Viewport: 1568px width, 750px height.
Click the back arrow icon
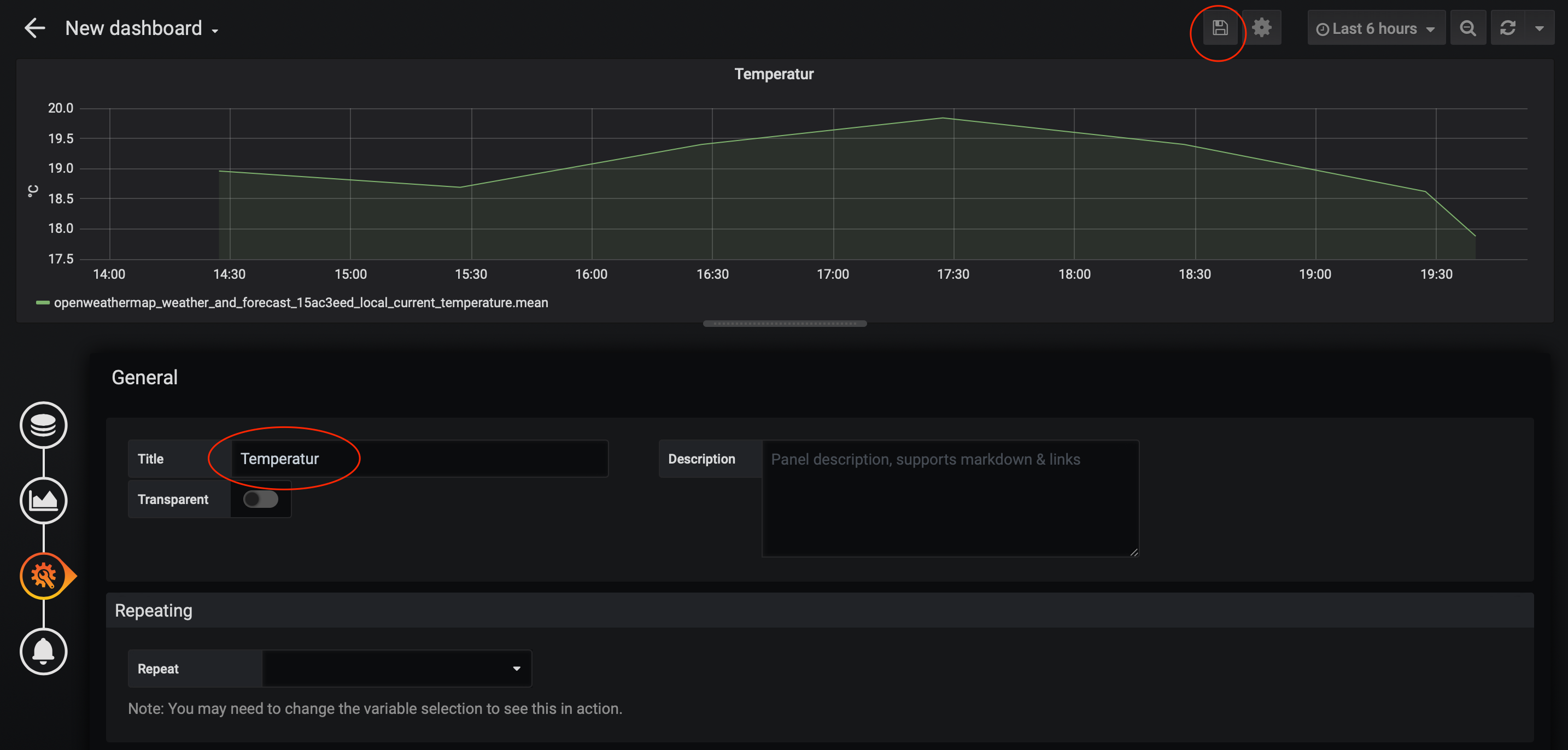(34, 28)
